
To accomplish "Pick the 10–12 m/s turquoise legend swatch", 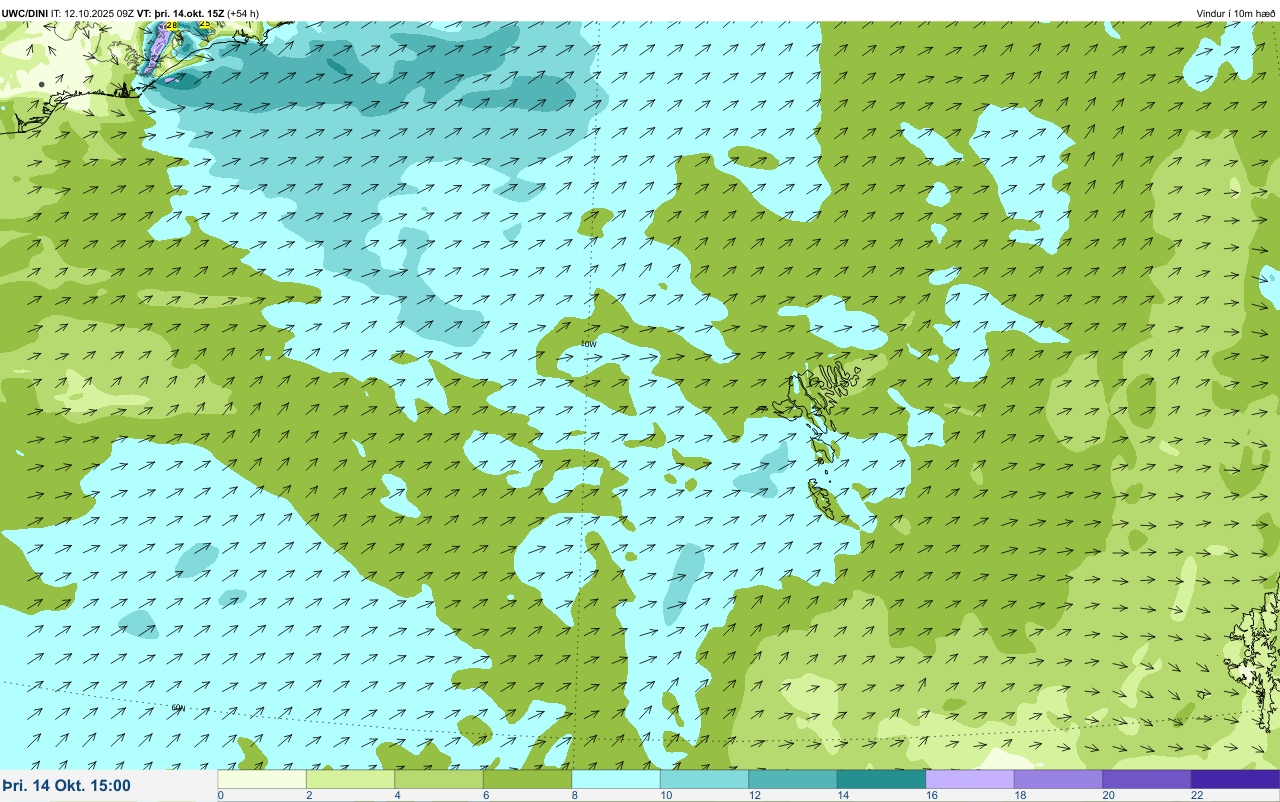I will pos(704,779).
